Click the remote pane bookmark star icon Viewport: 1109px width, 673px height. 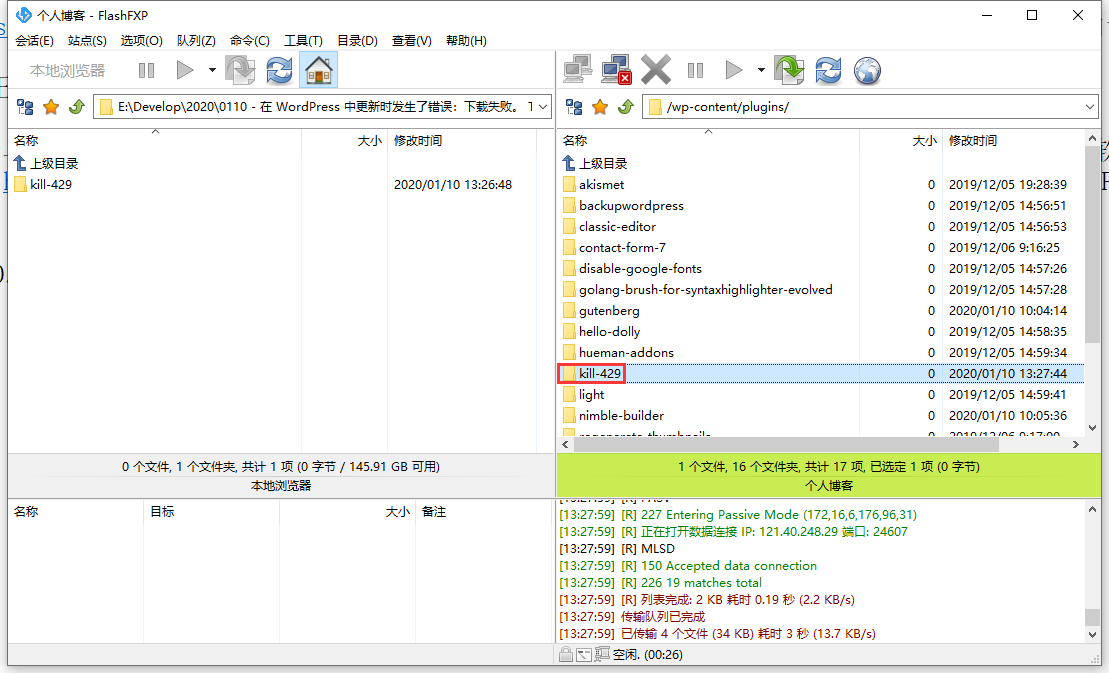600,107
